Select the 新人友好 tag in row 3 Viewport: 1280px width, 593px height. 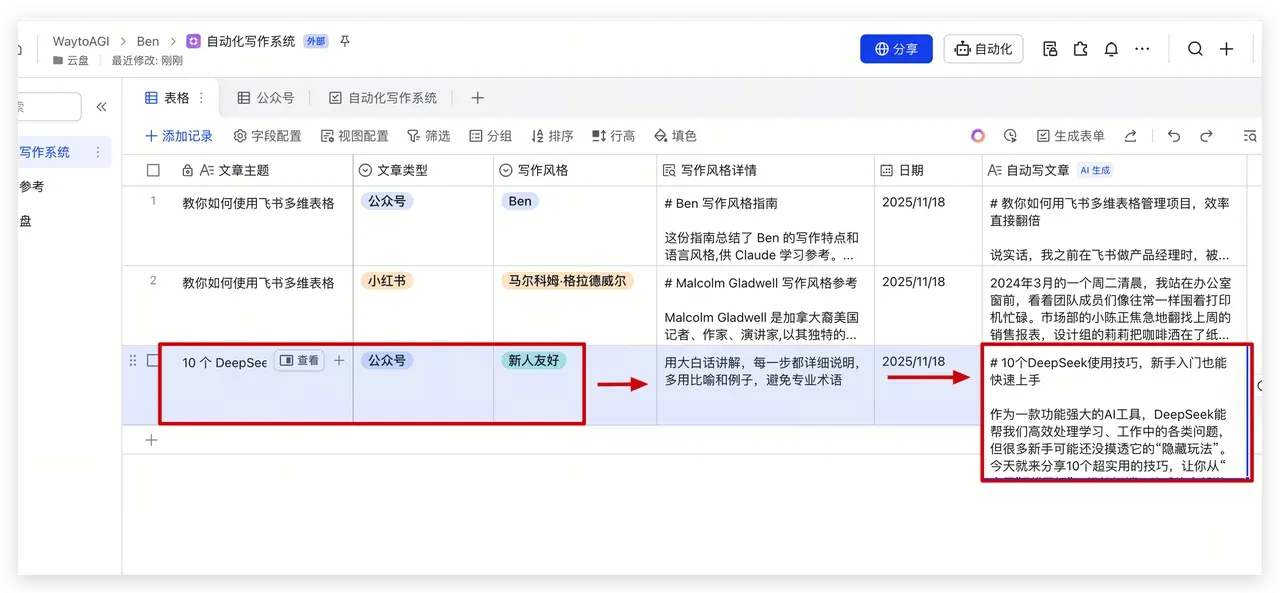[533, 360]
